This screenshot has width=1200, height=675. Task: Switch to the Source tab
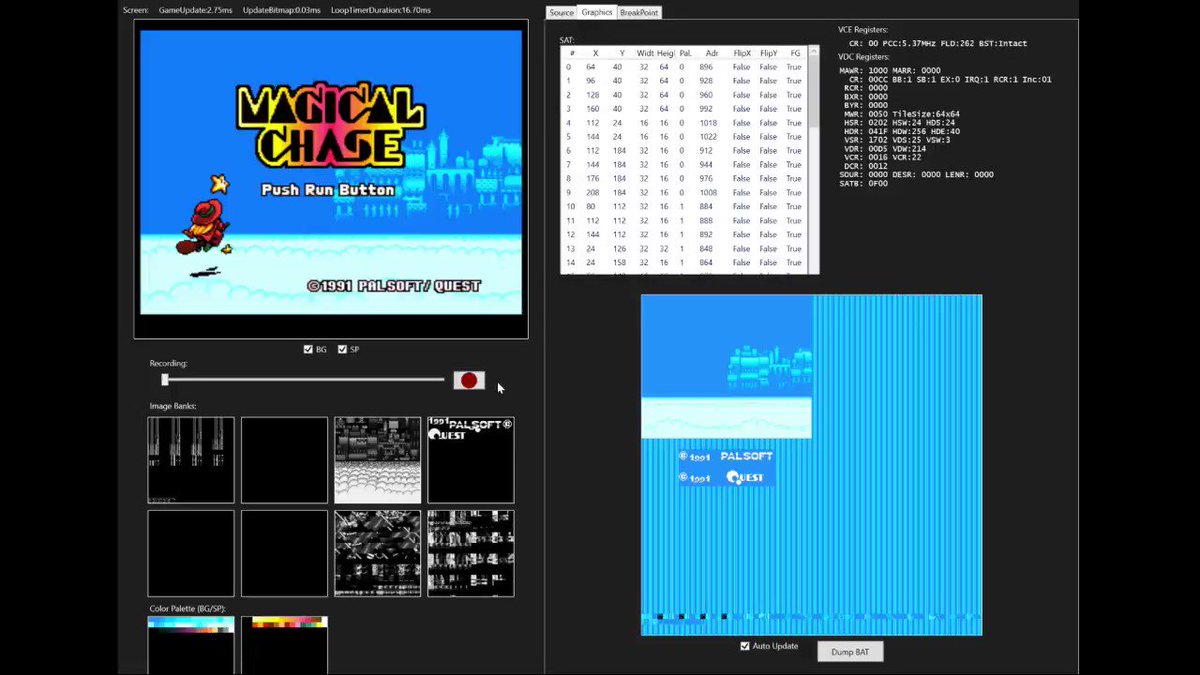561,12
